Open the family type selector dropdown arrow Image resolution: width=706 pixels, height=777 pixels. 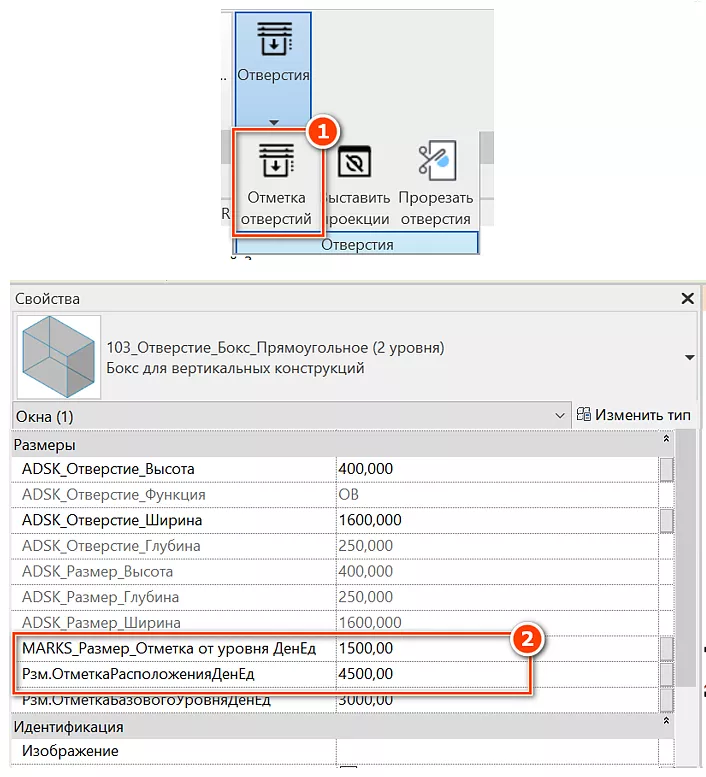pos(688,358)
